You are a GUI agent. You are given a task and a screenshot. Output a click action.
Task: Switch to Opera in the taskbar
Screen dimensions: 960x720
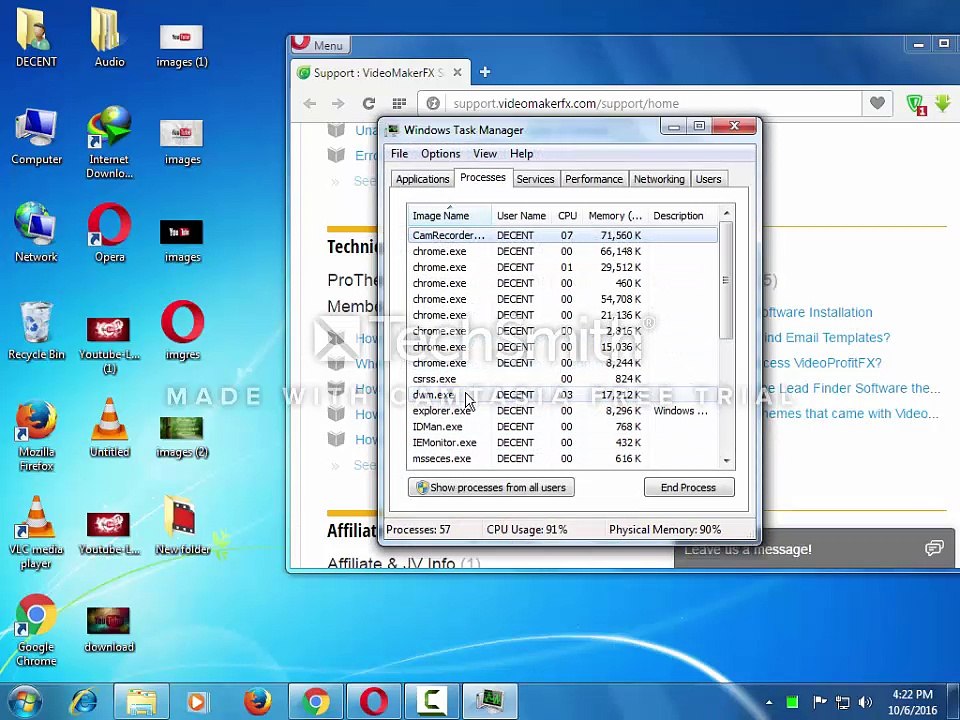[x=373, y=702]
